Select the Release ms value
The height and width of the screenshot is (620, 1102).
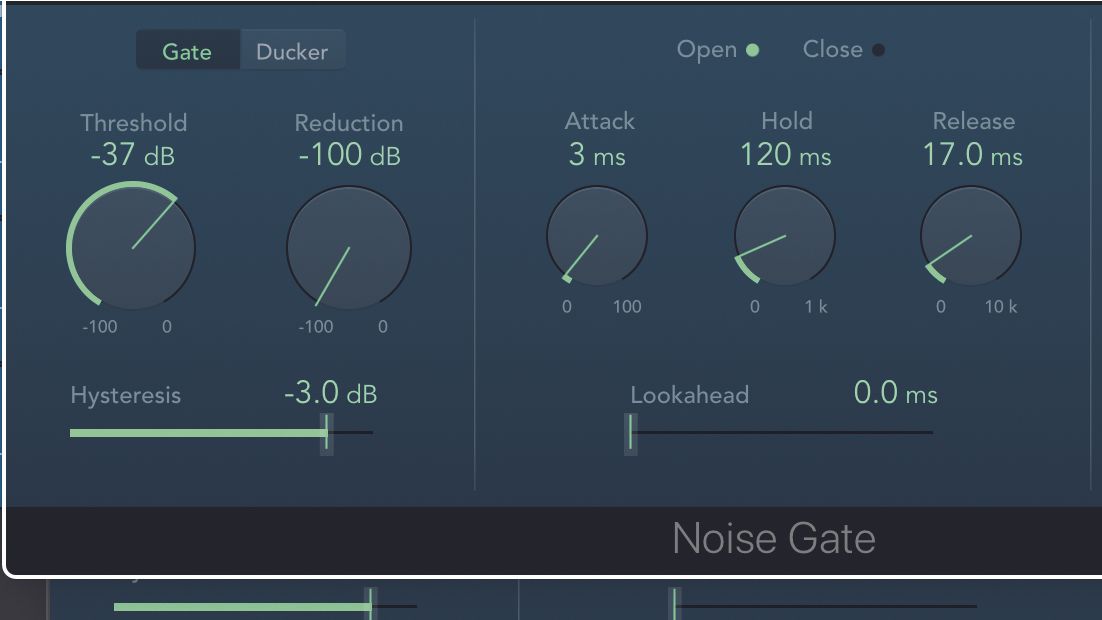(x=972, y=155)
